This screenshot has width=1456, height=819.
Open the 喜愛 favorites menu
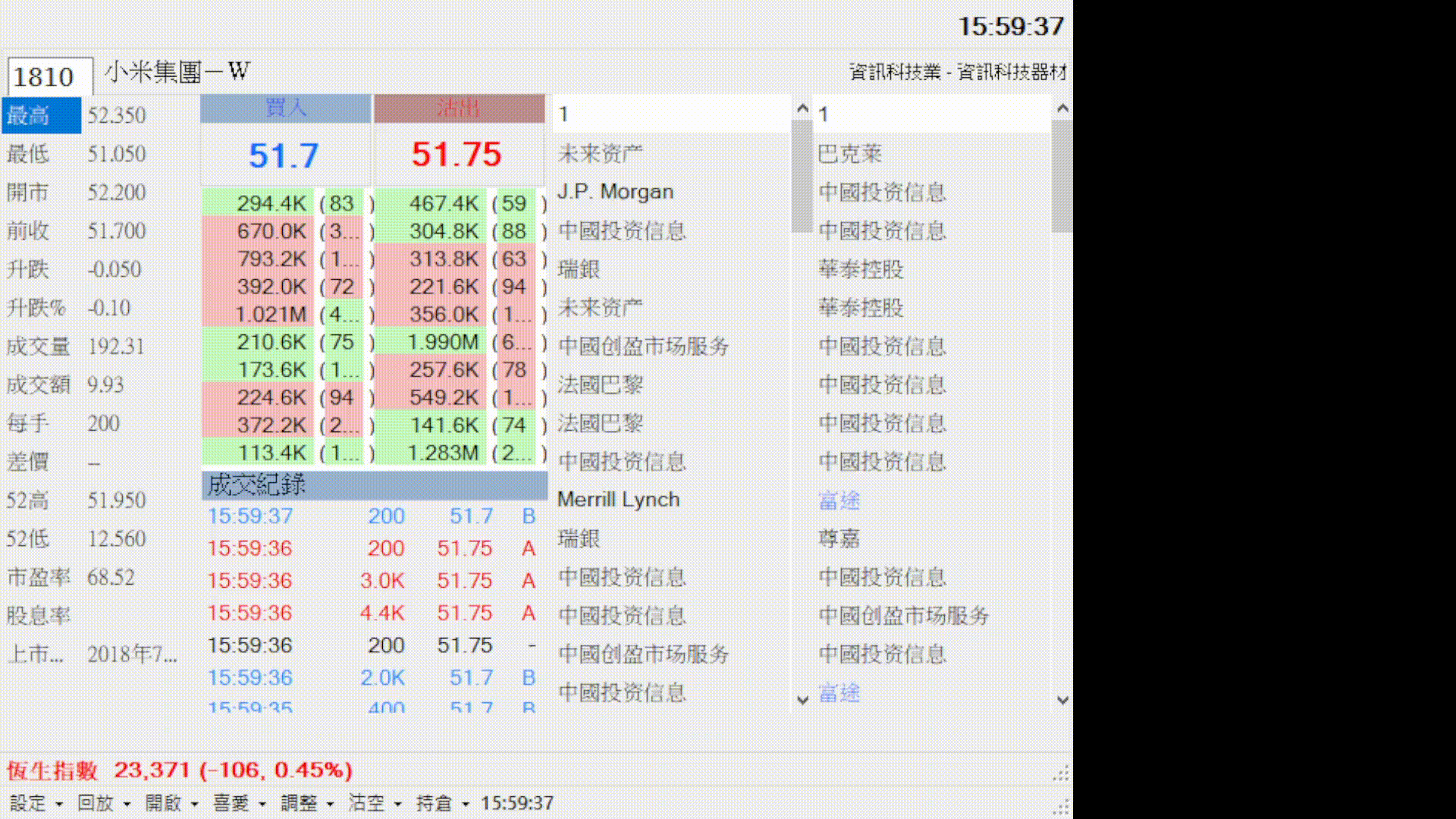click(x=239, y=802)
